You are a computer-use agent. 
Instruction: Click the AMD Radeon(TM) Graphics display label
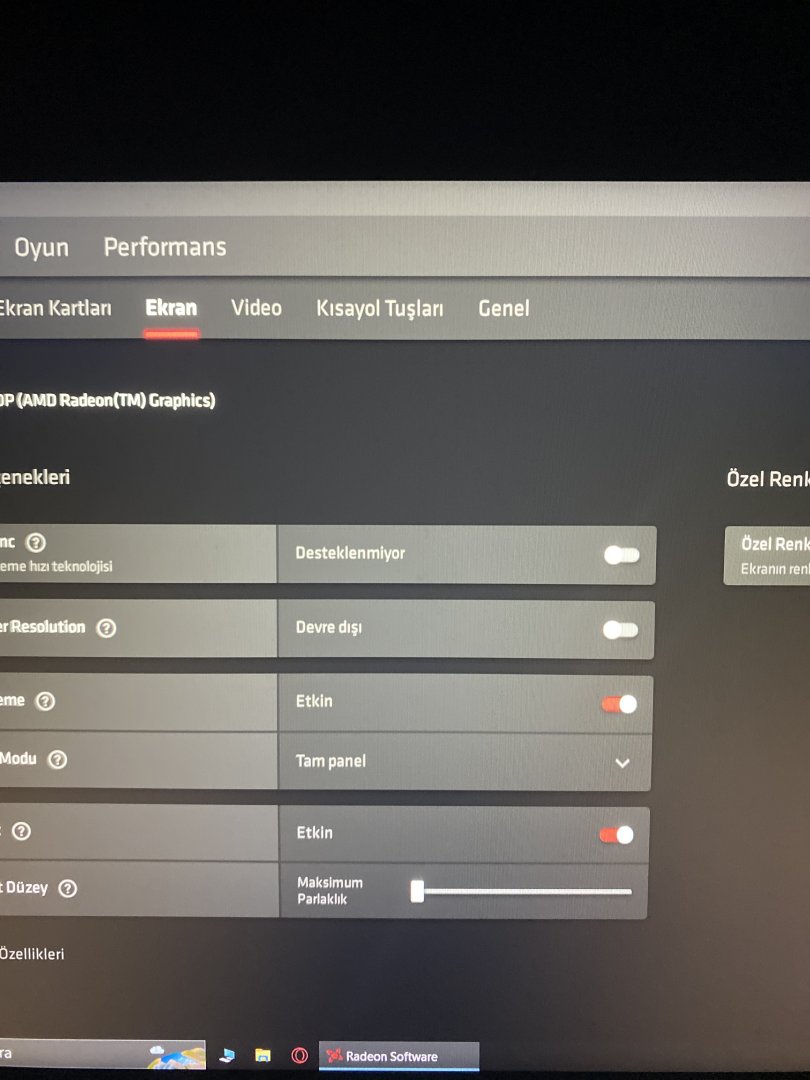point(107,400)
